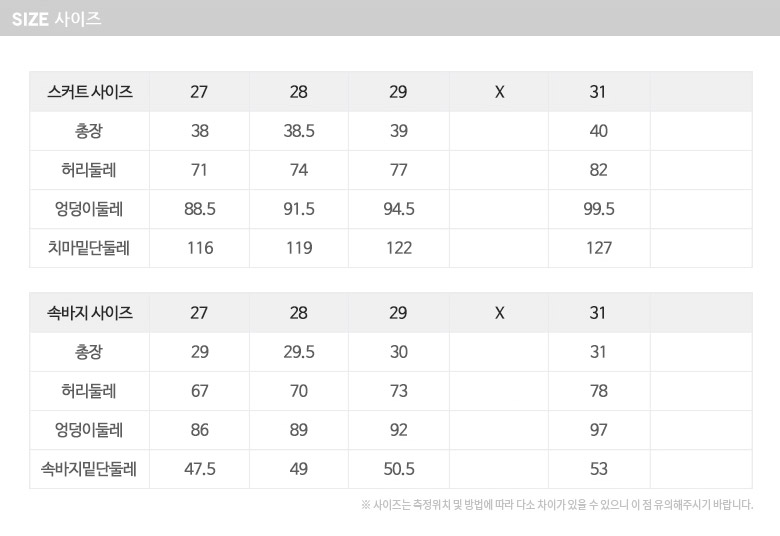
Task: Select inner shorts length value 29.5
Action: click(x=299, y=352)
